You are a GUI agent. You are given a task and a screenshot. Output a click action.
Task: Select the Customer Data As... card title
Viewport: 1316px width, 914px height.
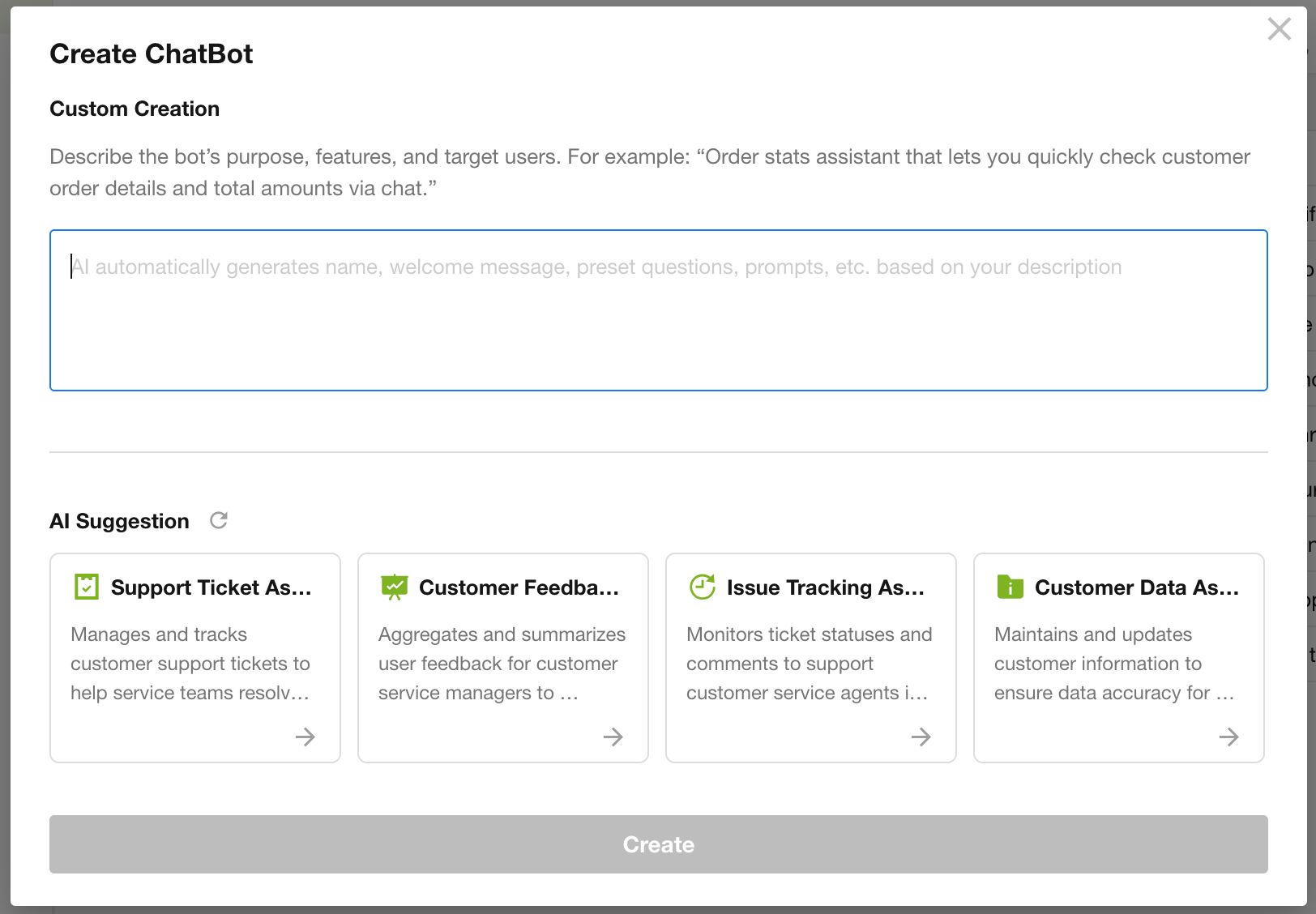1136,587
